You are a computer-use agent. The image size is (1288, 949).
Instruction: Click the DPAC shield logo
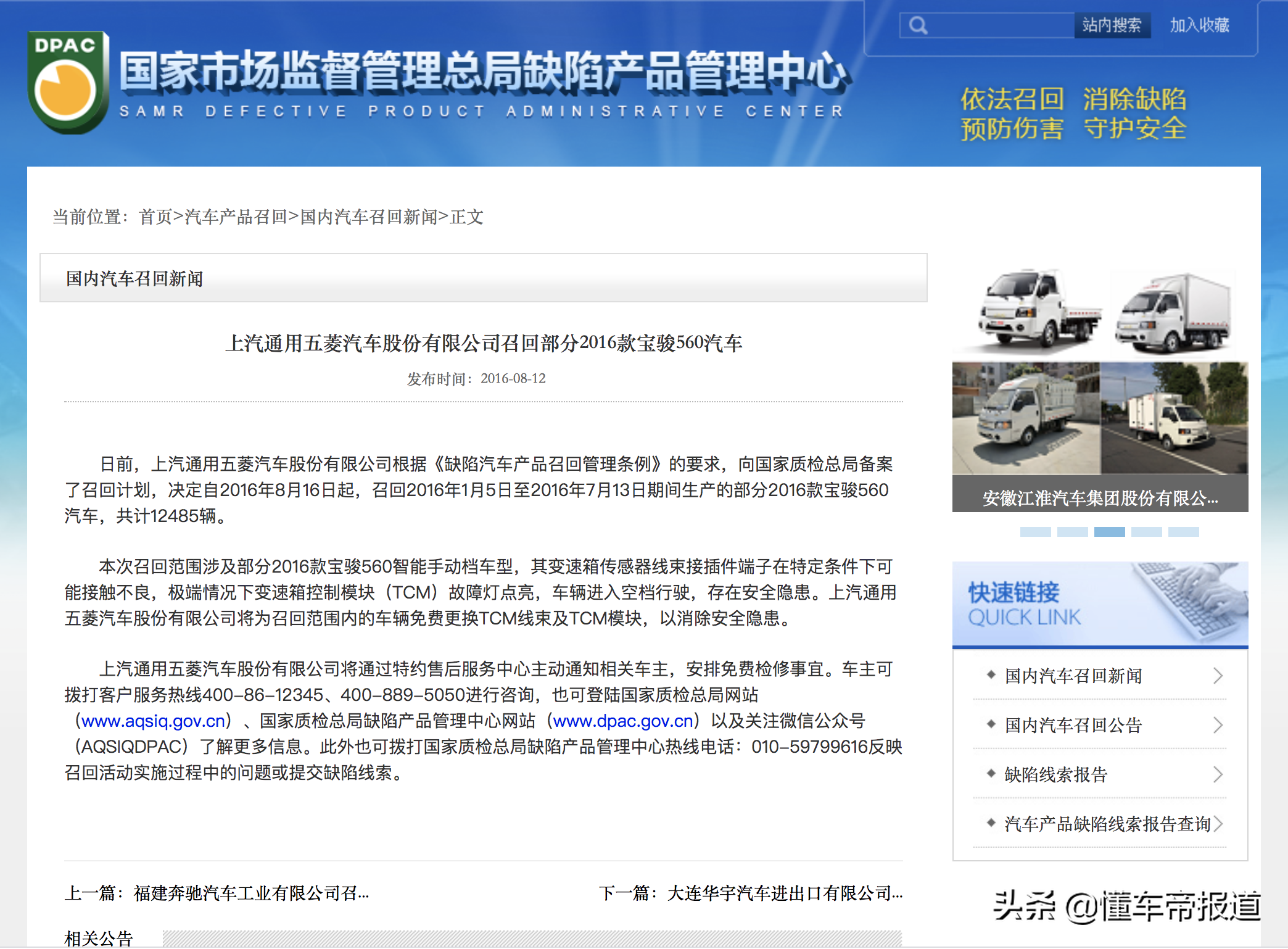pyautogui.click(x=68, y=82)
